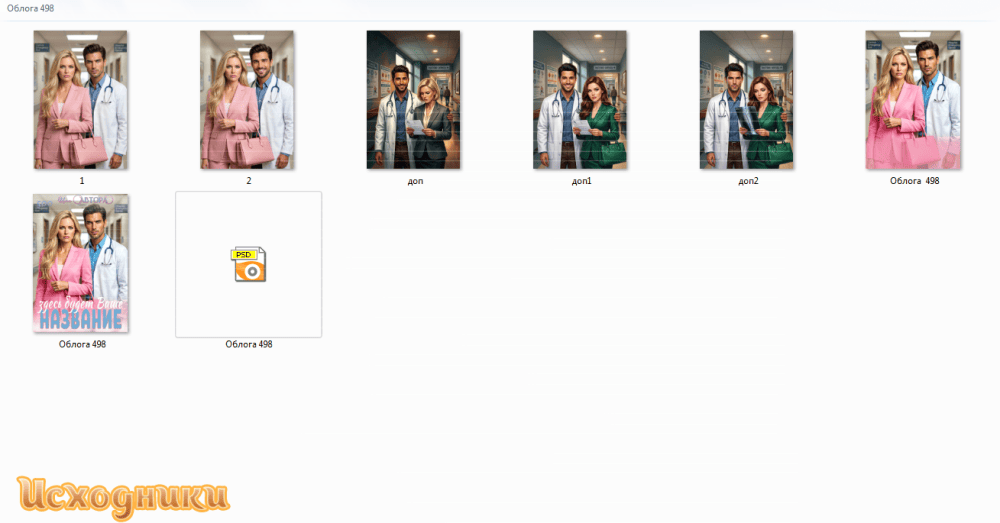Click the file name label '2'
The image size is (1000, 523).
249,181
